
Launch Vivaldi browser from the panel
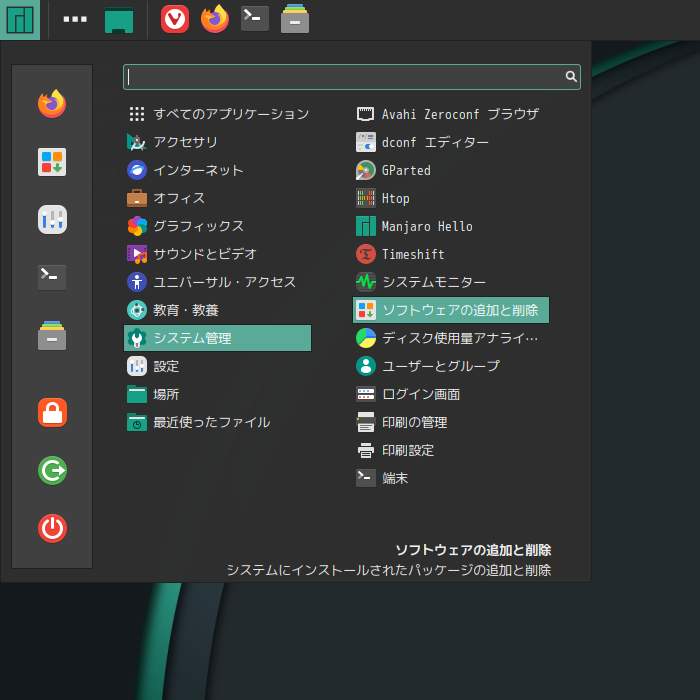[x=175, y=19]
